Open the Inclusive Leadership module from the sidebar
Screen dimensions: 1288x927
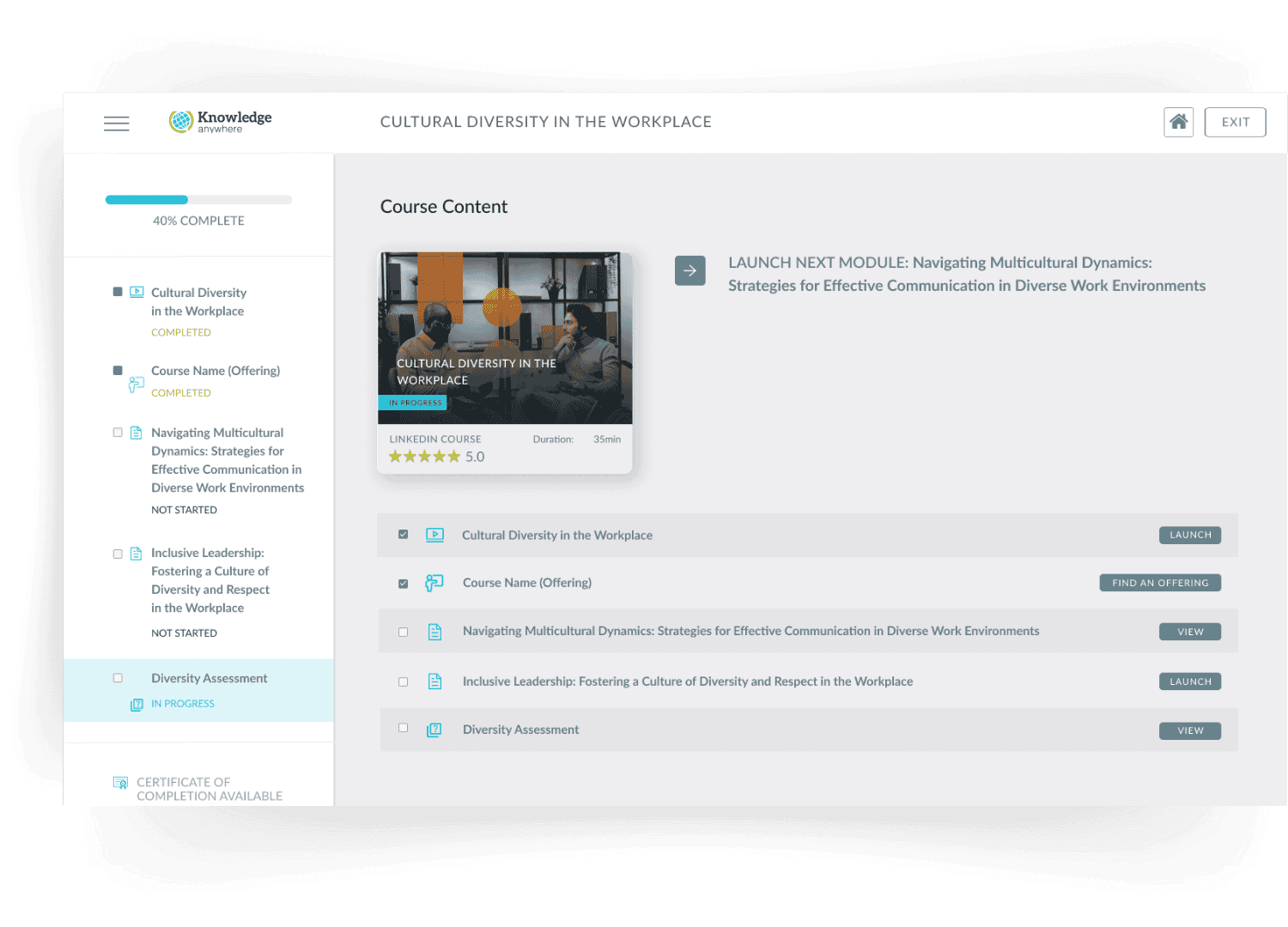click(210, 579)
